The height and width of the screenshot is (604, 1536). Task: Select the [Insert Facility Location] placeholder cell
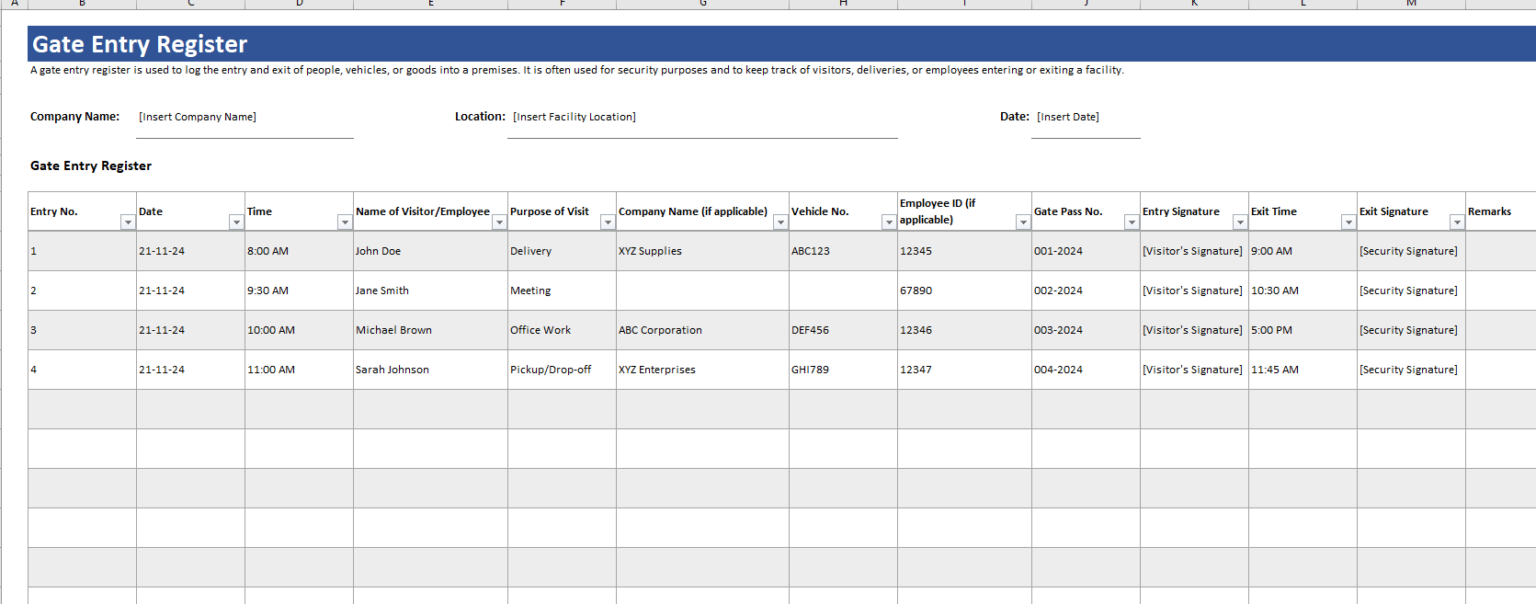(572, 116)
